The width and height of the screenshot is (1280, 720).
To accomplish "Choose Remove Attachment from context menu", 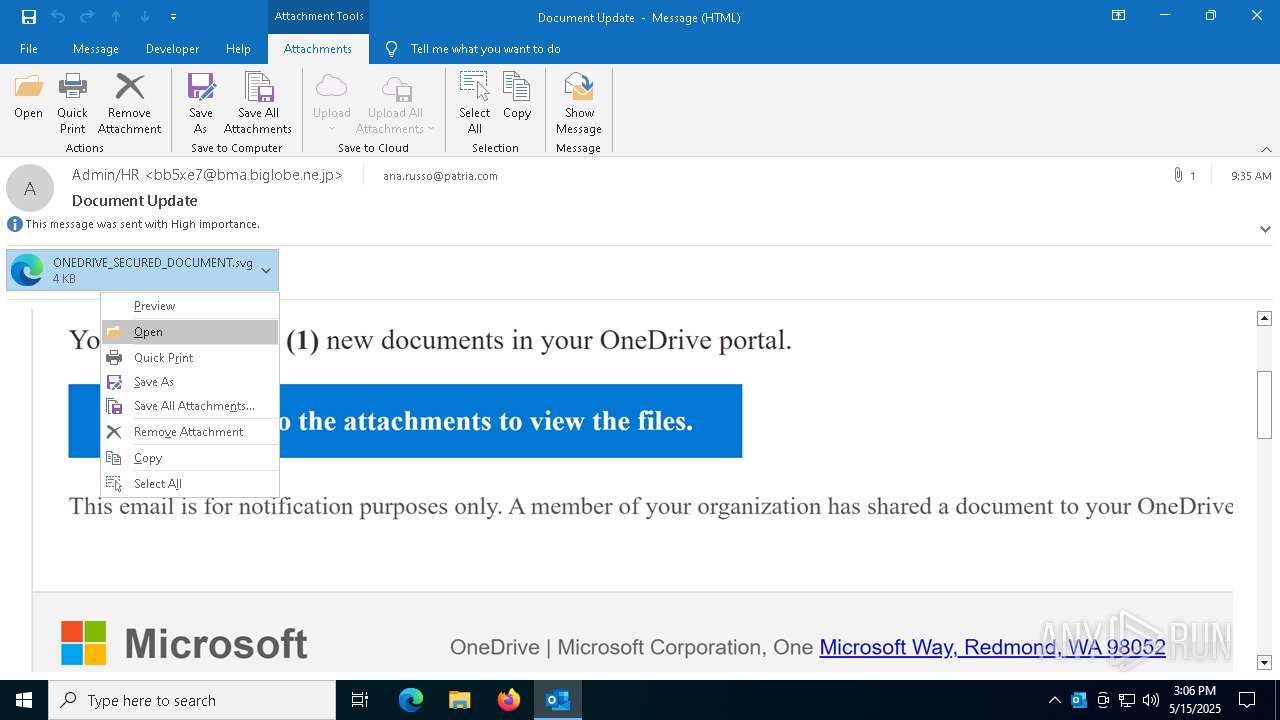I will [190, 432].
